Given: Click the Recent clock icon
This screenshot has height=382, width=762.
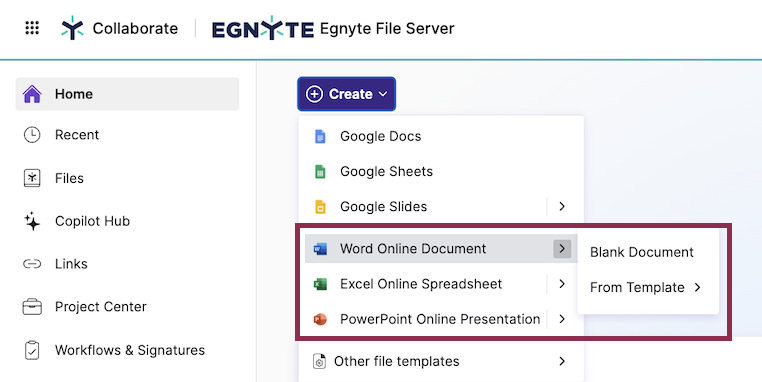Looking at the screenshot, I should (32, 135).
